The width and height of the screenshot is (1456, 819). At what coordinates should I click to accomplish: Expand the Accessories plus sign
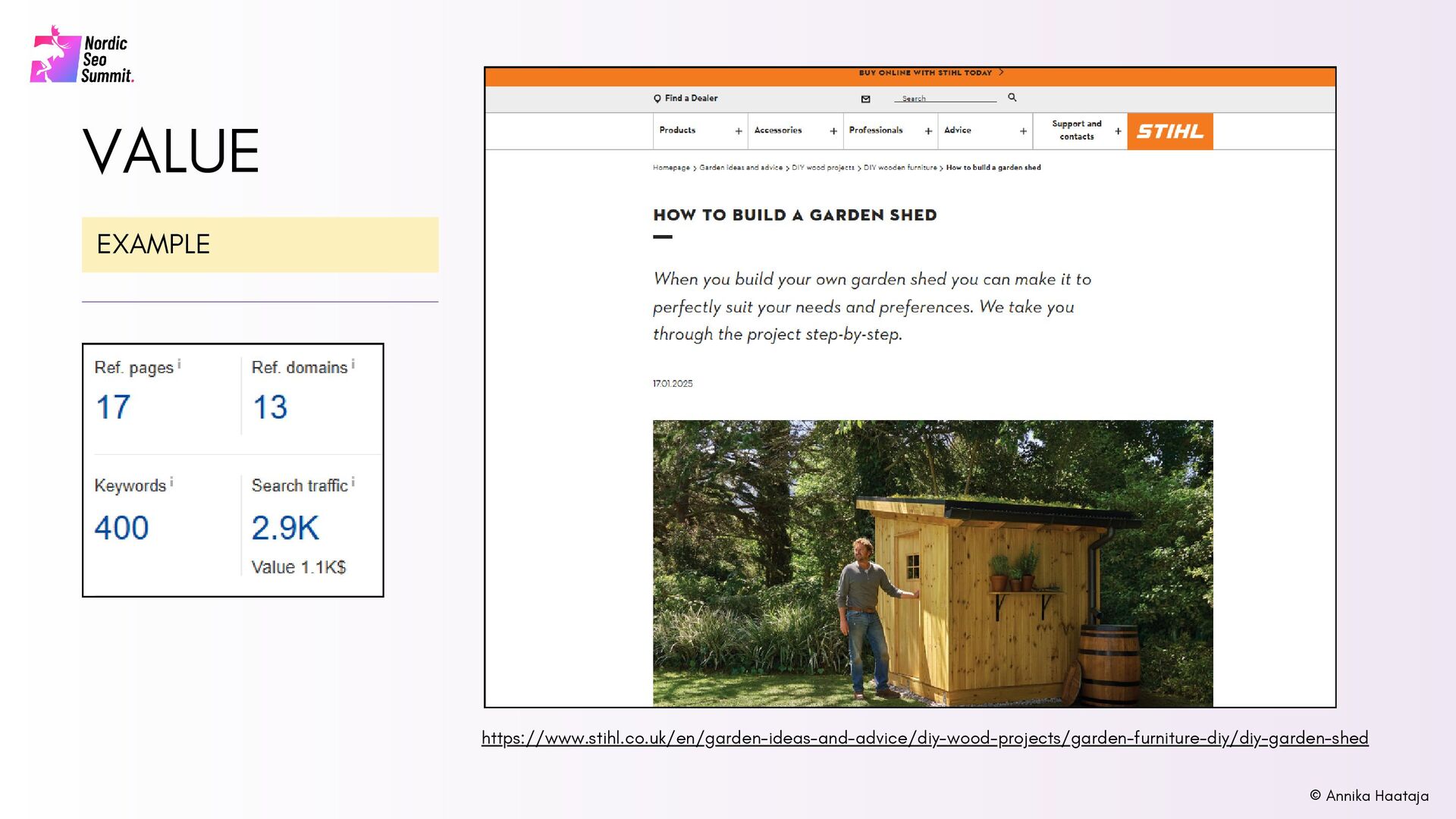click(x=833, y=131)
